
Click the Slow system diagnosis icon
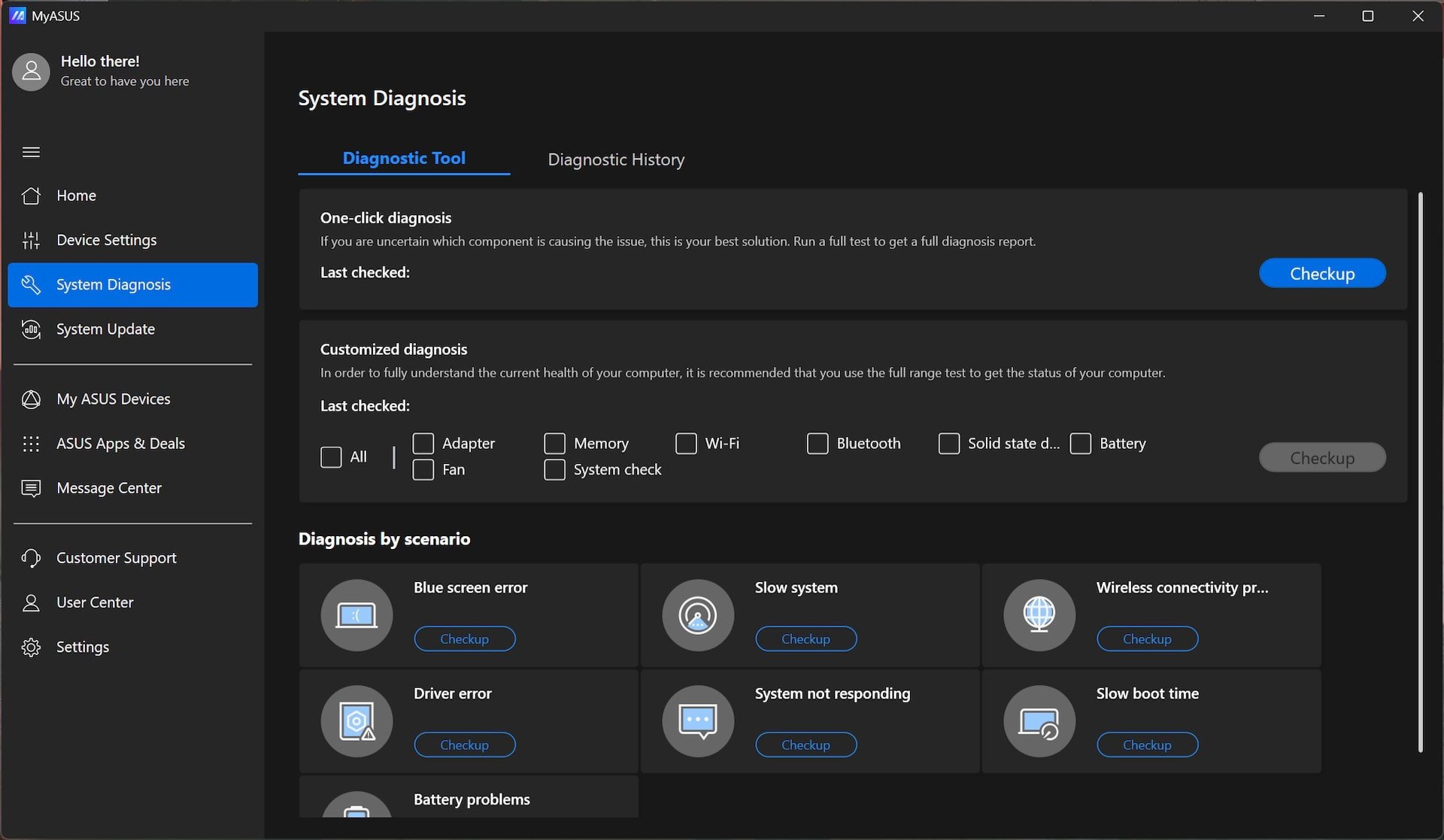point(697,614)
